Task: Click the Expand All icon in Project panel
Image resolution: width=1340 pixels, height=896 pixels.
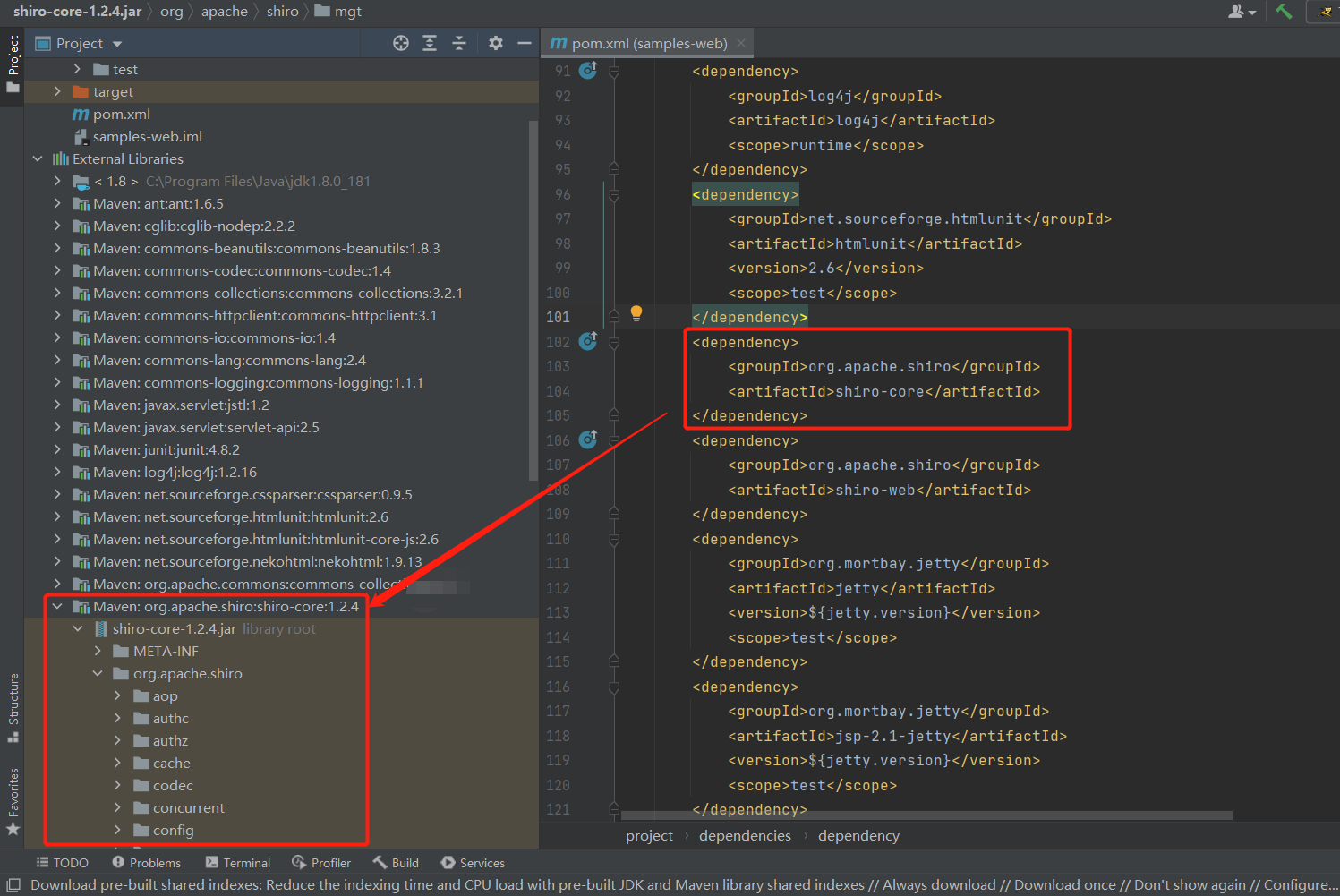Action: 430,43
